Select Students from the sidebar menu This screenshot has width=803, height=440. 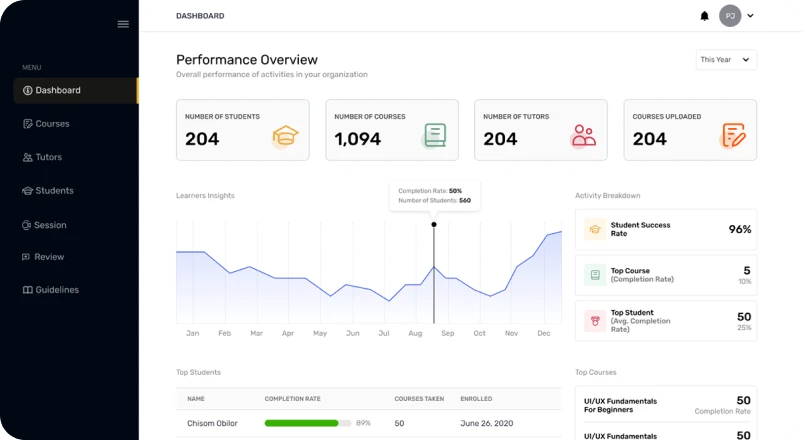tap(54, 190)
